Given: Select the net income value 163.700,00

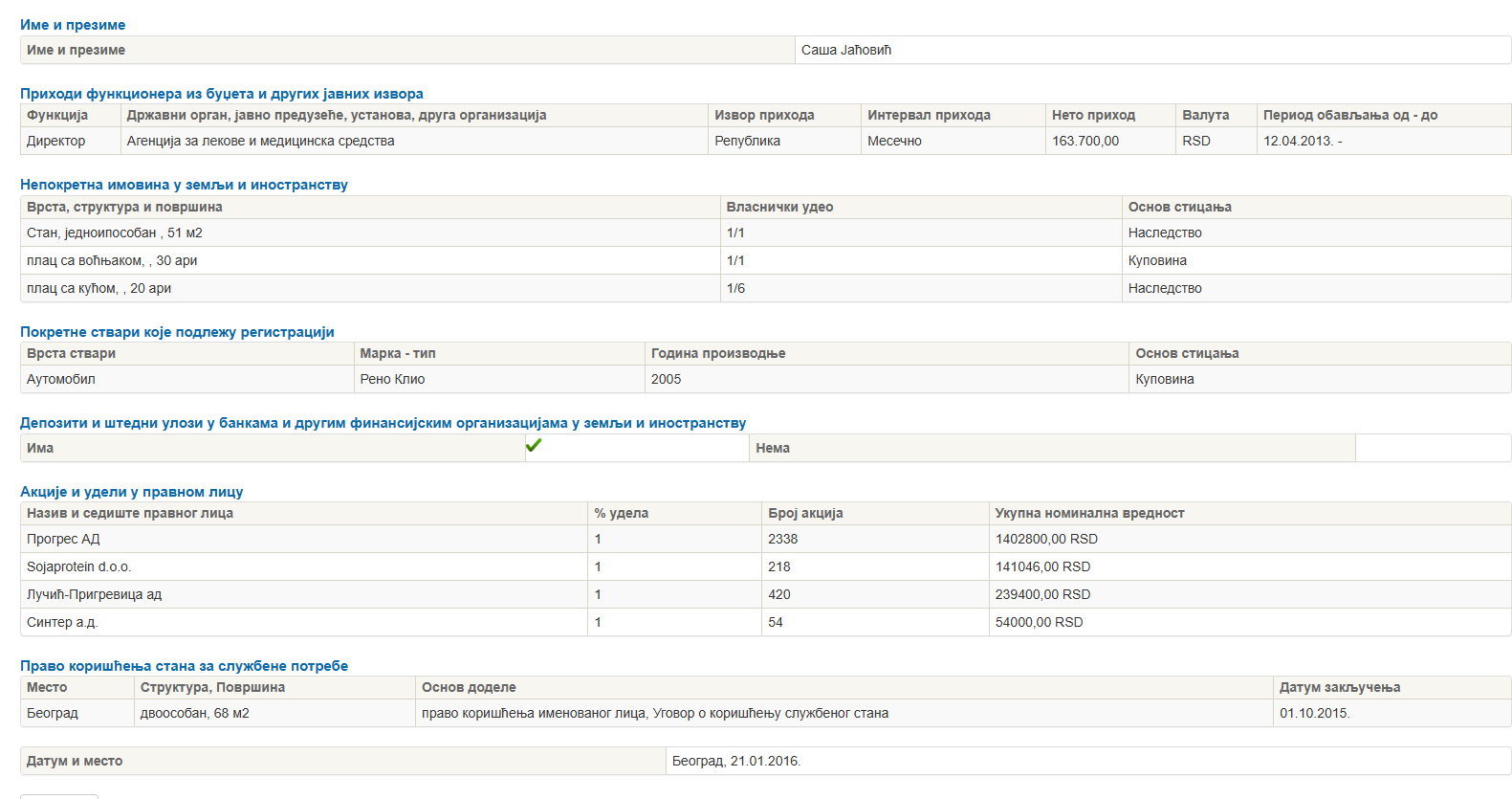Looking at the screenshot, I should (1085, 141).
